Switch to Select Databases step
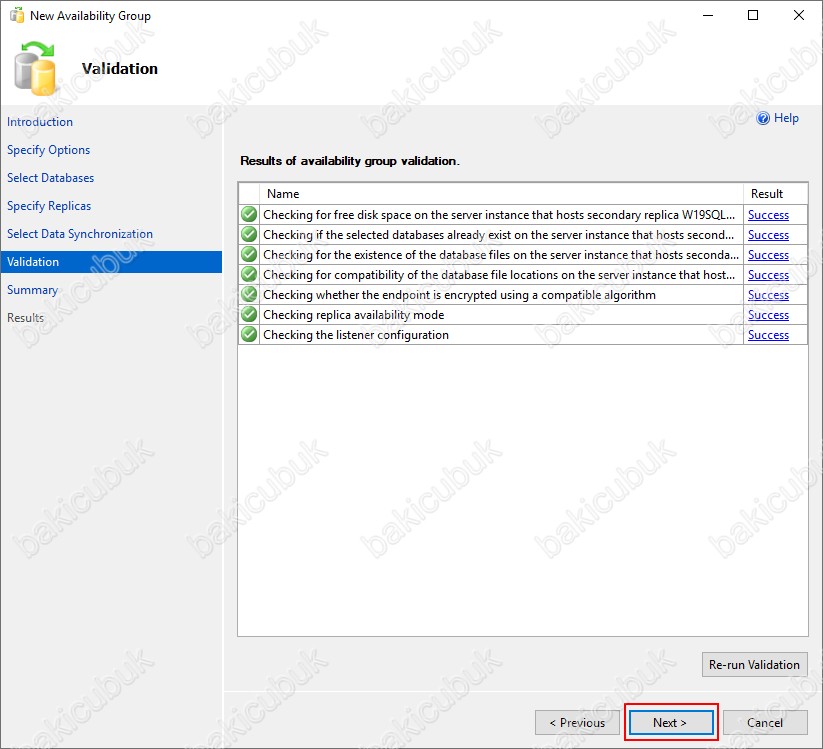Screen dimensions: 823x749 (50, 178)
